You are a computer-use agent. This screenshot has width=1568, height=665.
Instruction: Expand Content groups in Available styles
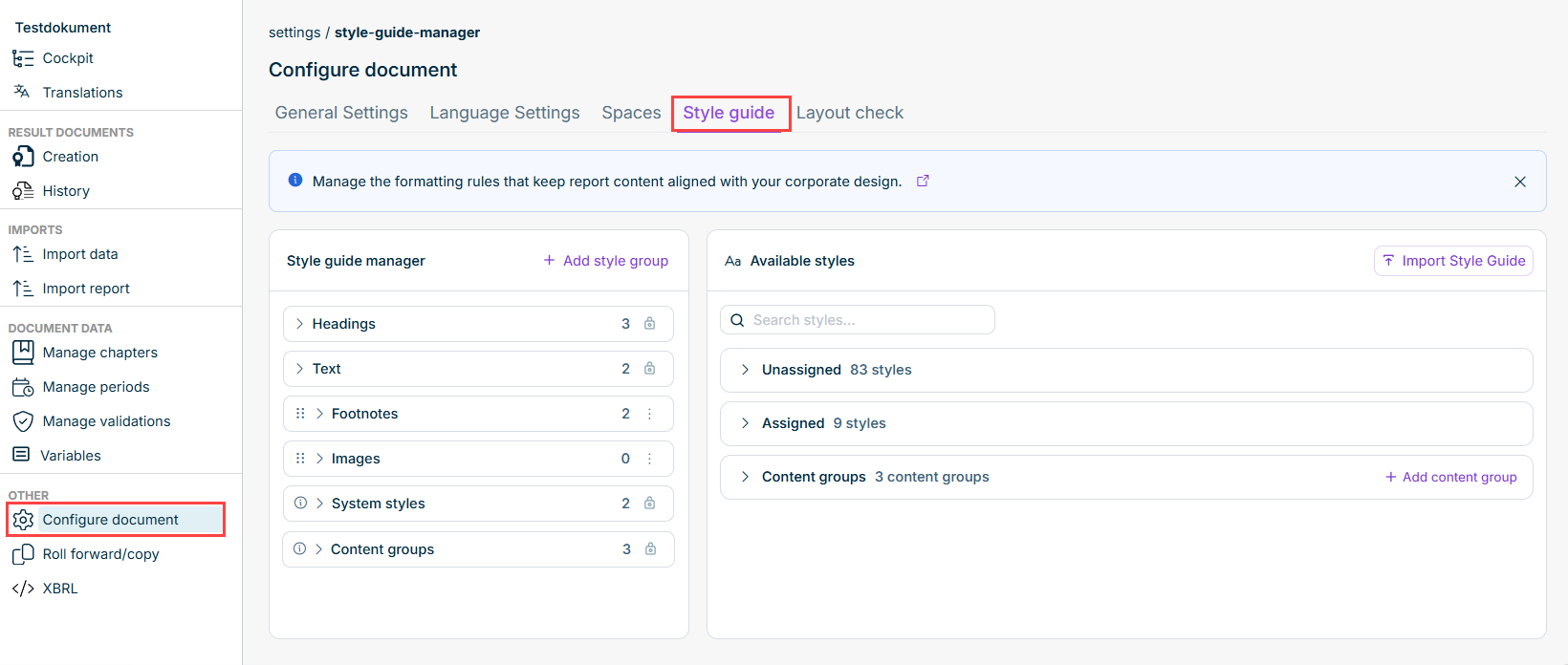[x=745, y=477]
